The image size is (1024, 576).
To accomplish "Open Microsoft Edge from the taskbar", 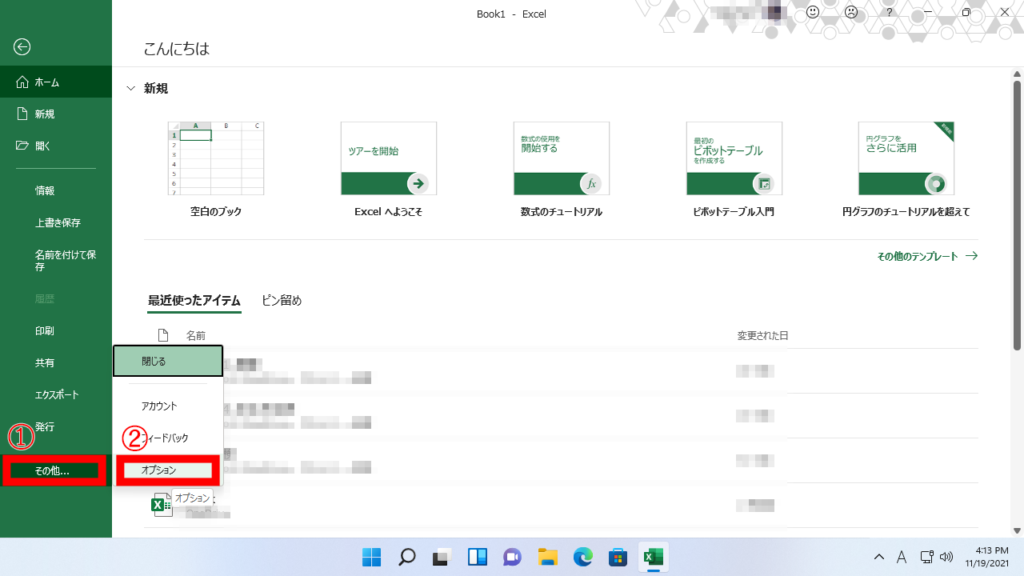I will 583,557.
